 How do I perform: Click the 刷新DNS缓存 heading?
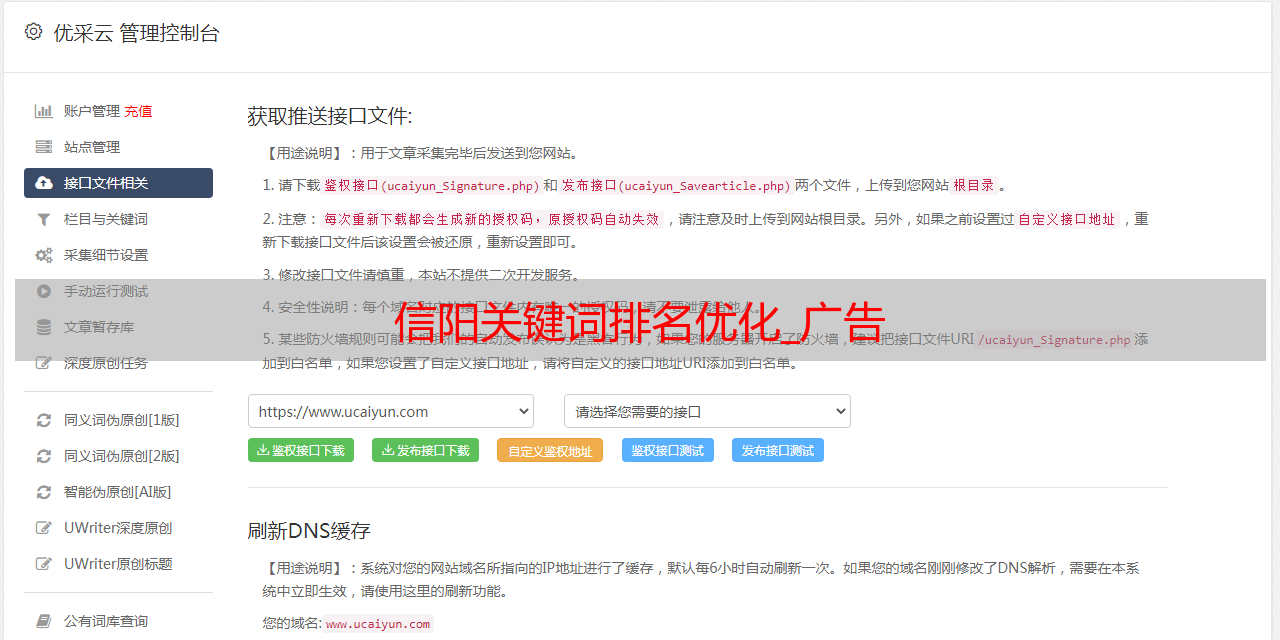coord(309,530)
